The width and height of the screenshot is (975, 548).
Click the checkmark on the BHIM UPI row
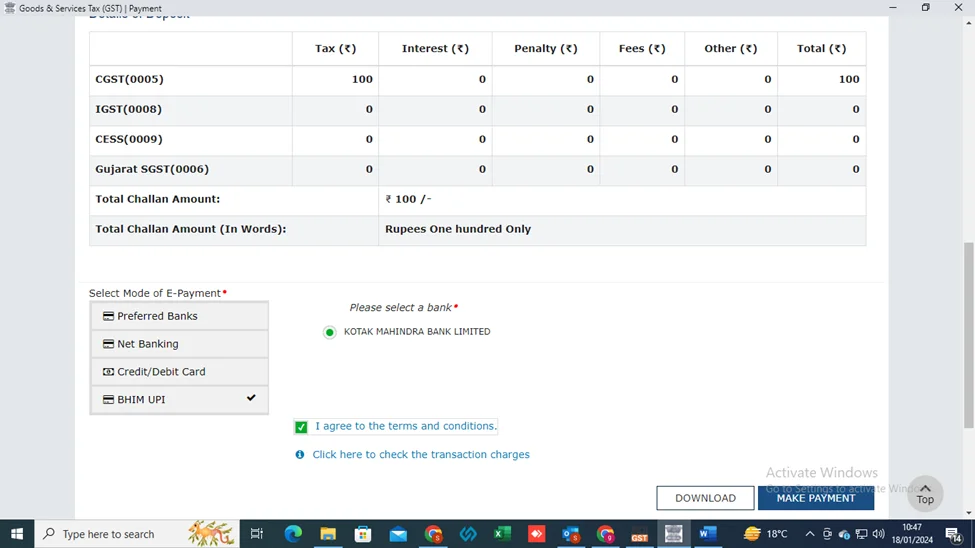(x=251, y=398)
